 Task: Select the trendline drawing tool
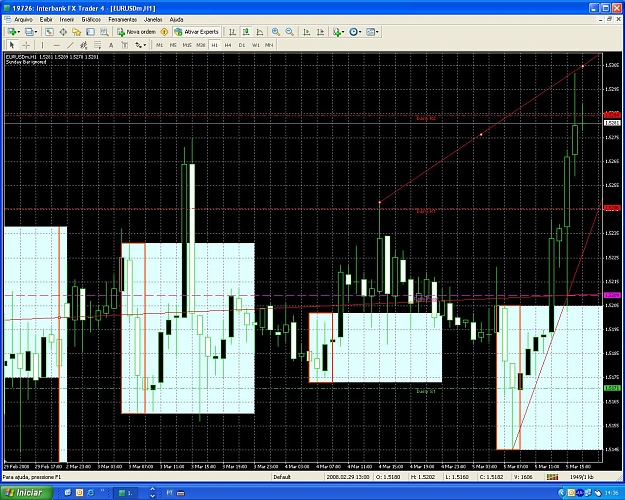(x=70, y=45)
